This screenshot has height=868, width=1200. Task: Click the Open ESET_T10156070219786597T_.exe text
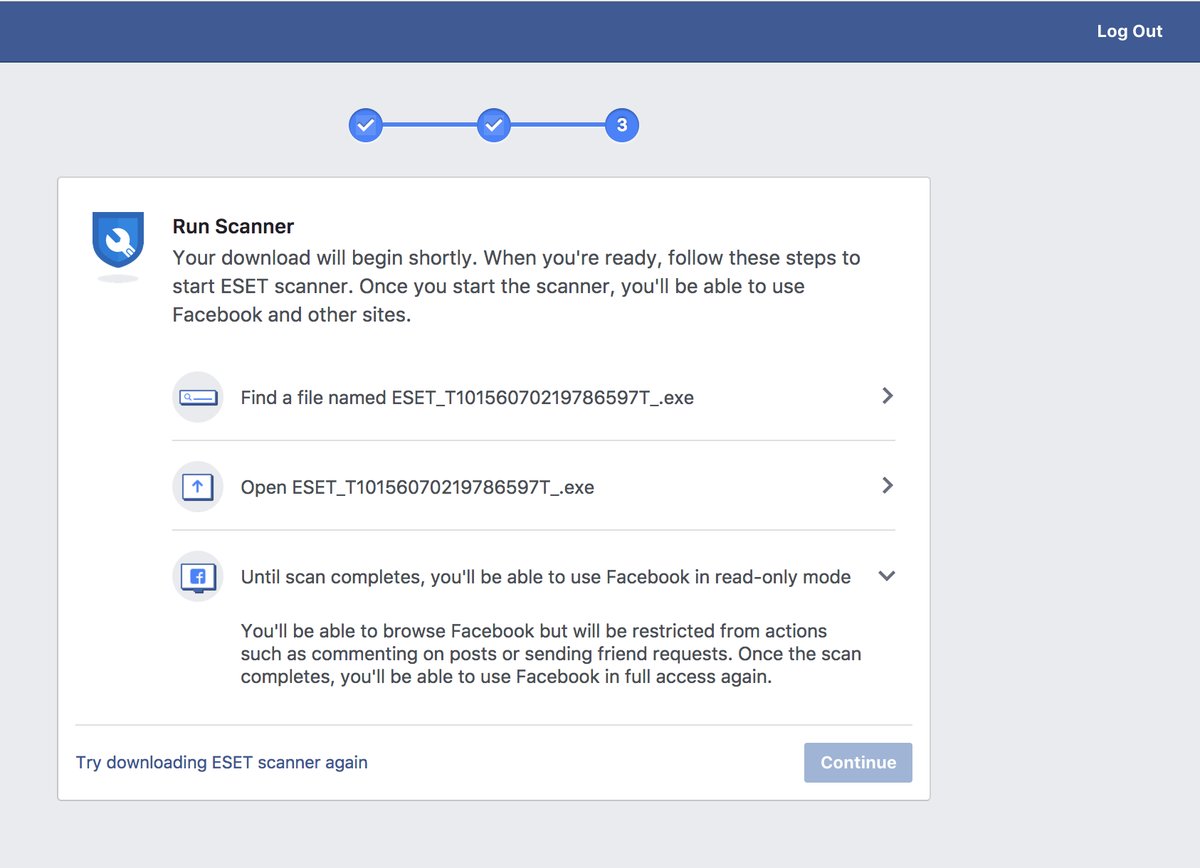coord(417,488)
